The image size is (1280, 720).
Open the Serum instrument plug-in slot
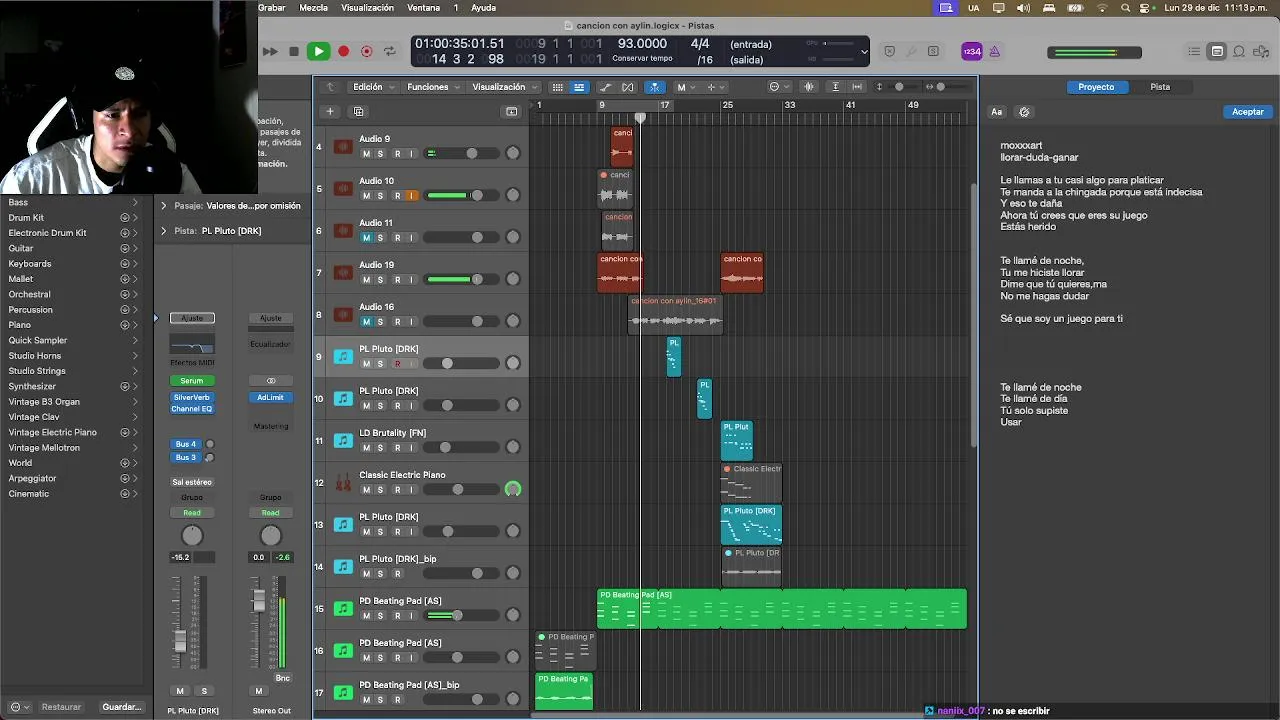192,381
